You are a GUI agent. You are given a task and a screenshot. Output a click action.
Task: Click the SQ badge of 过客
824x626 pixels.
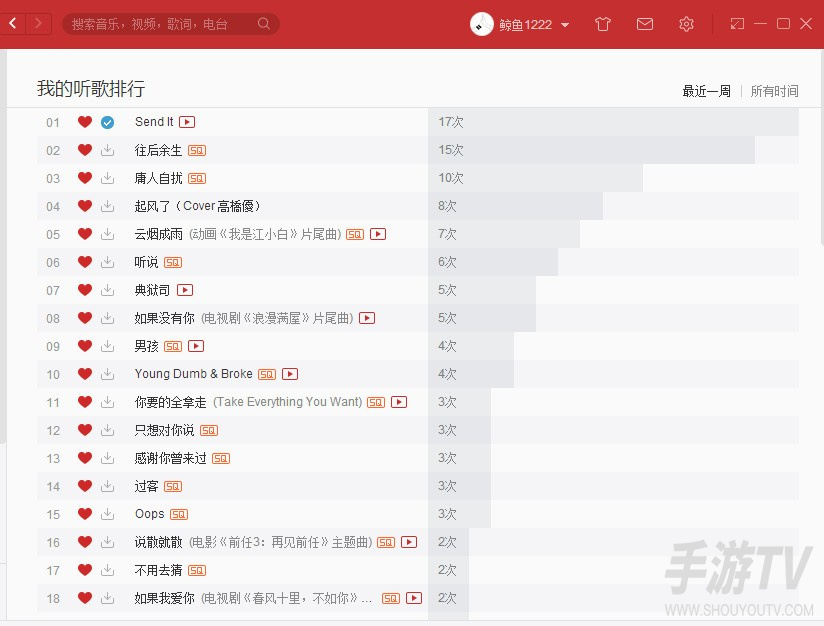click(x=173, y=487)
